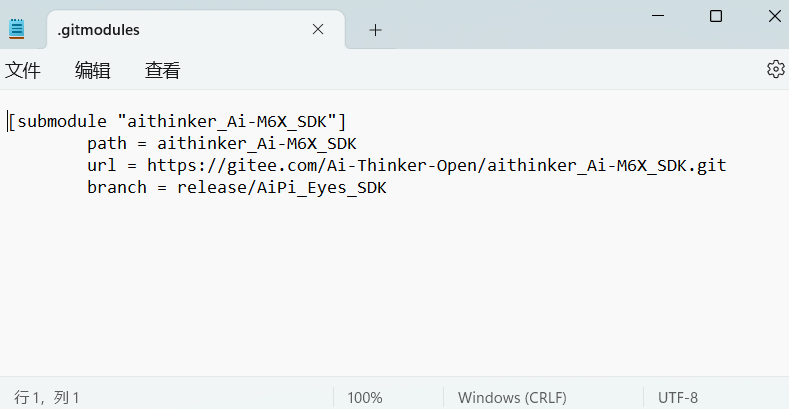Open the 查看 menu
The image size is (789, 409).
163,70
